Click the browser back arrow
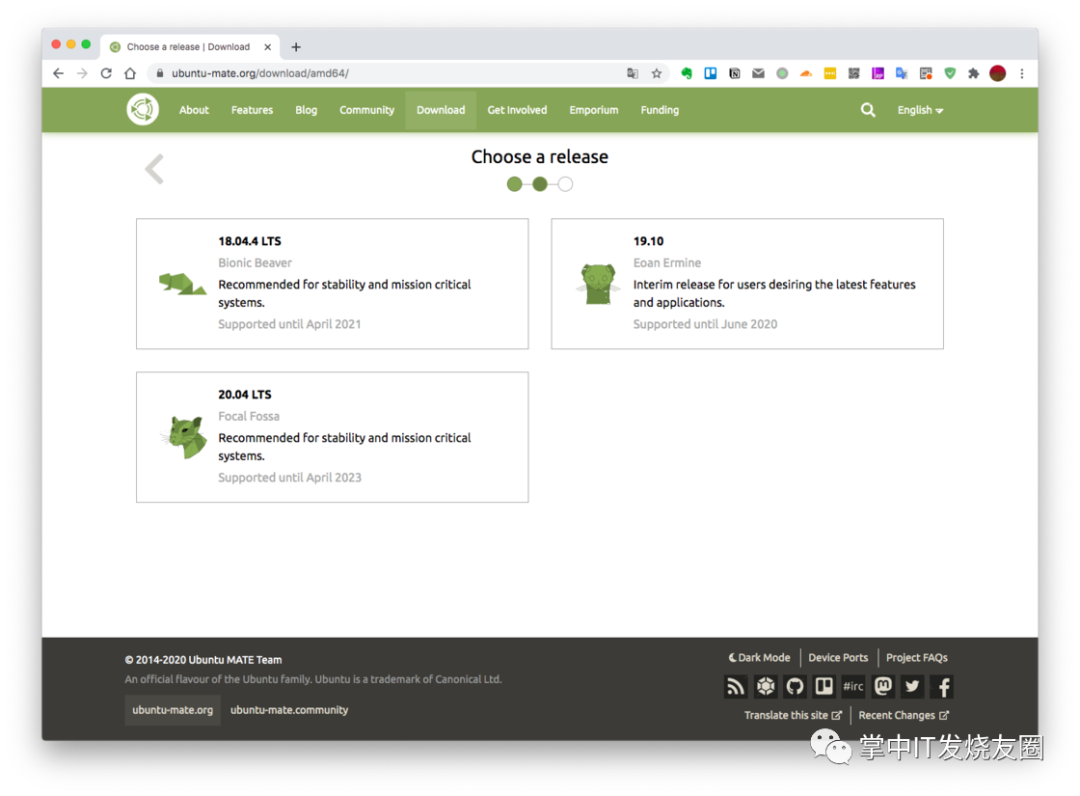The width and height of the screenshot is (1080, 796). [x=58, y=73]
